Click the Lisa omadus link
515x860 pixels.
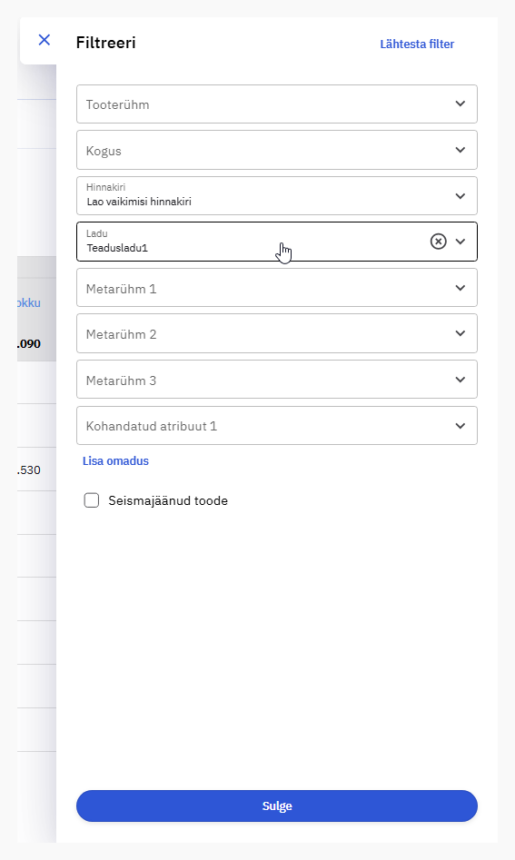[116, 461]
